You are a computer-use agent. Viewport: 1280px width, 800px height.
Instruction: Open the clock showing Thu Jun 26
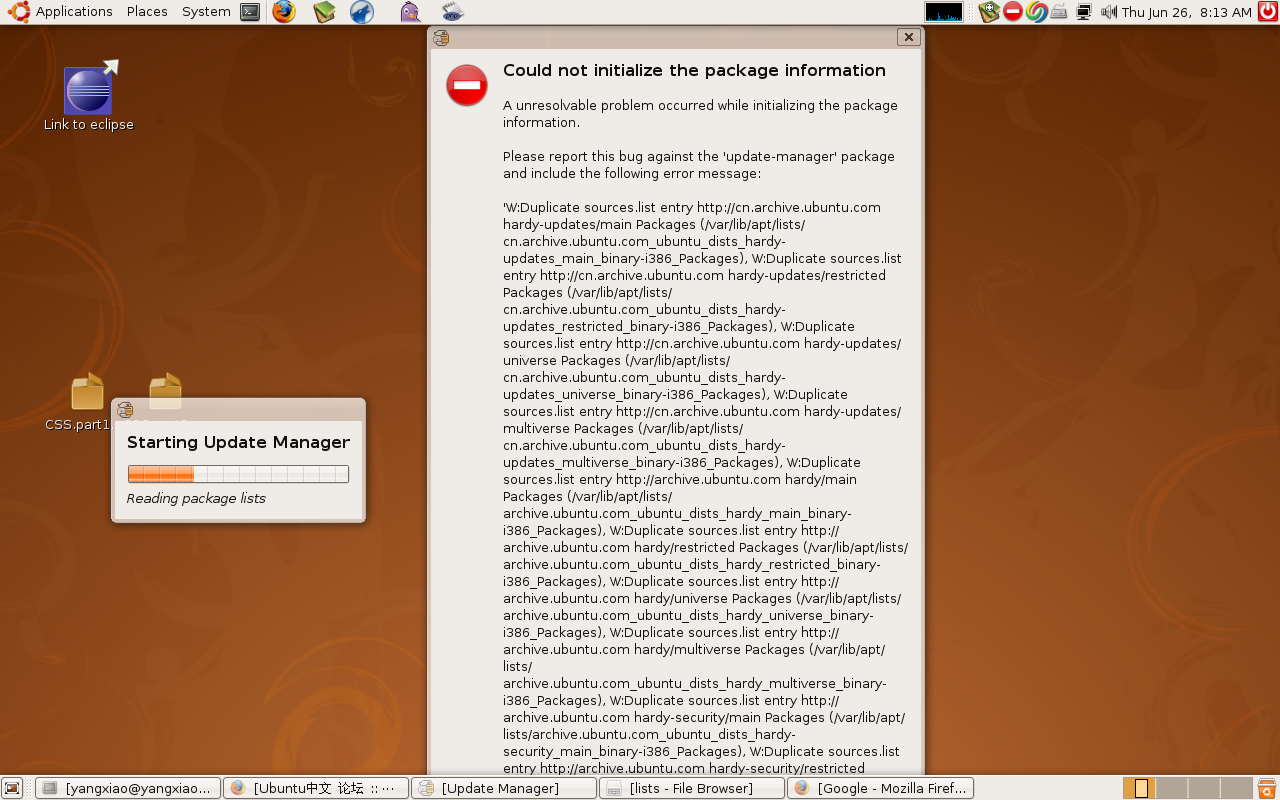click(x=1187, y=12)
